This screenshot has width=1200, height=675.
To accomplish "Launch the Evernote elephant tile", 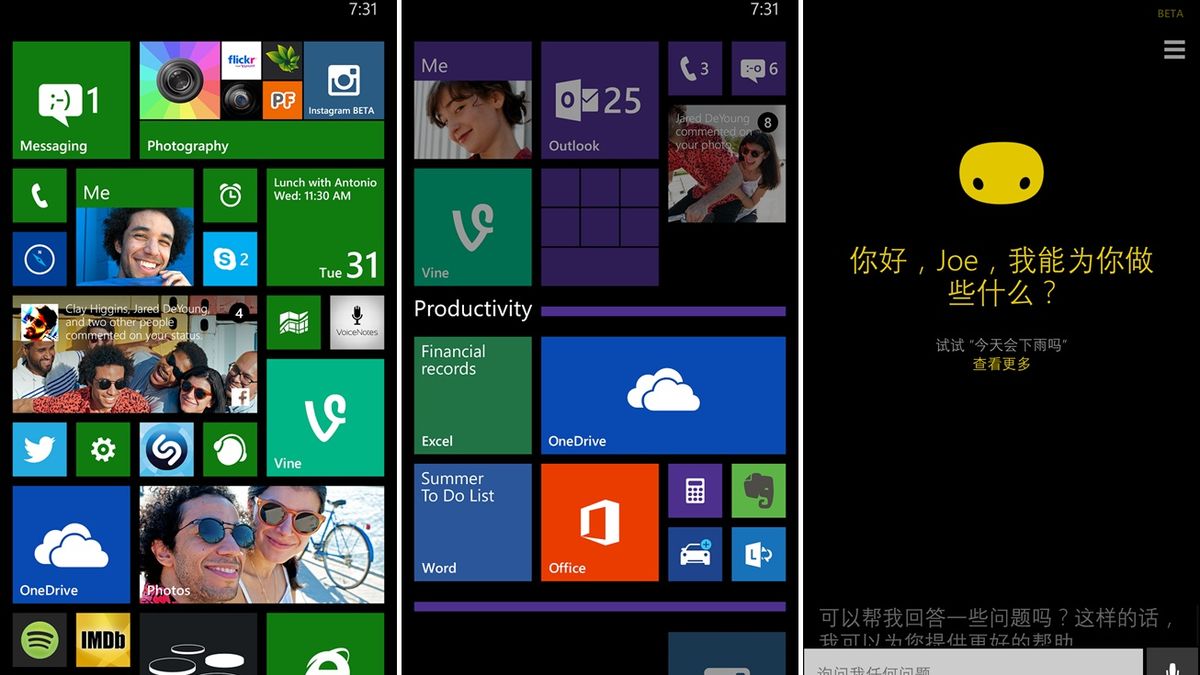I will (x=758, y=490).
